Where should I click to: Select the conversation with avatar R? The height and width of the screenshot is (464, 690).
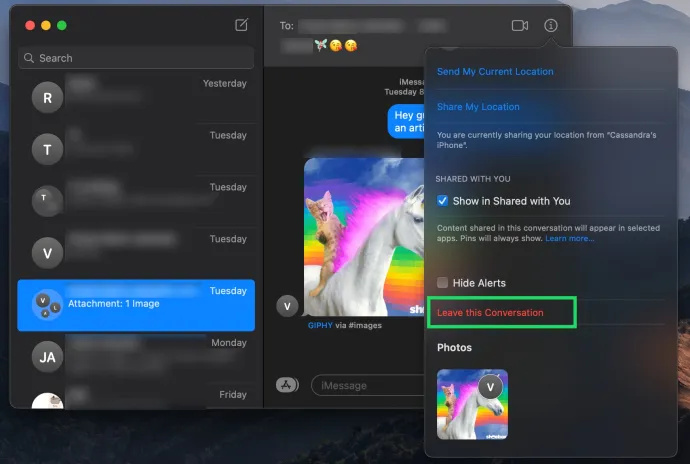(x=136, y=97)
